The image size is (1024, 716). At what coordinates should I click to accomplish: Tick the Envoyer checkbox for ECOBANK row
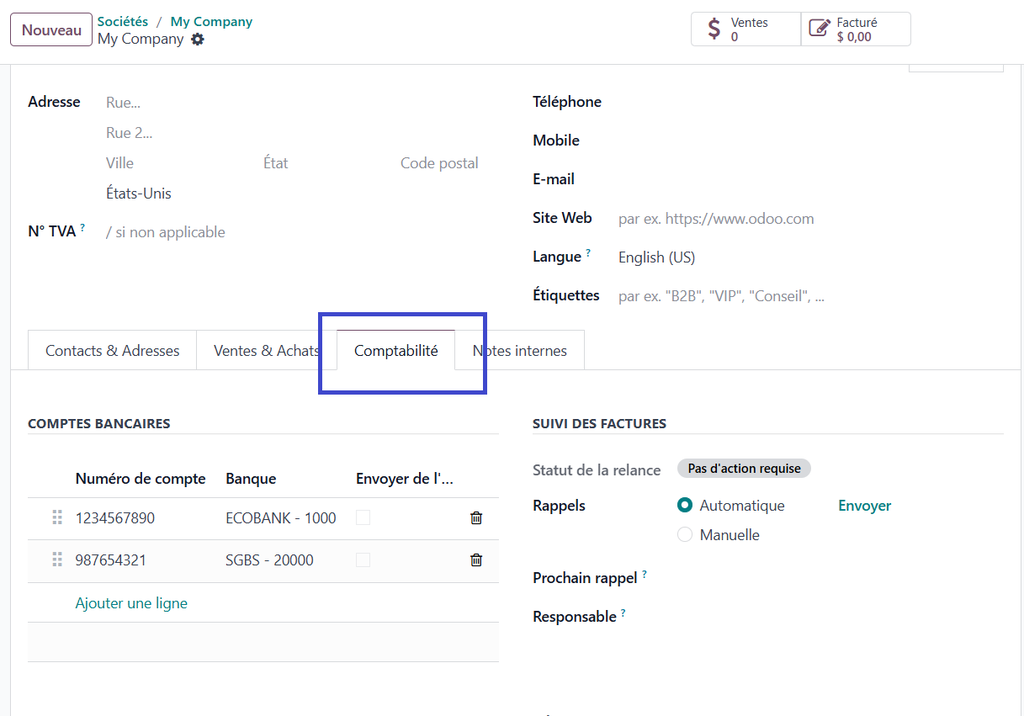pyautogui.click(x=363, y=518)
